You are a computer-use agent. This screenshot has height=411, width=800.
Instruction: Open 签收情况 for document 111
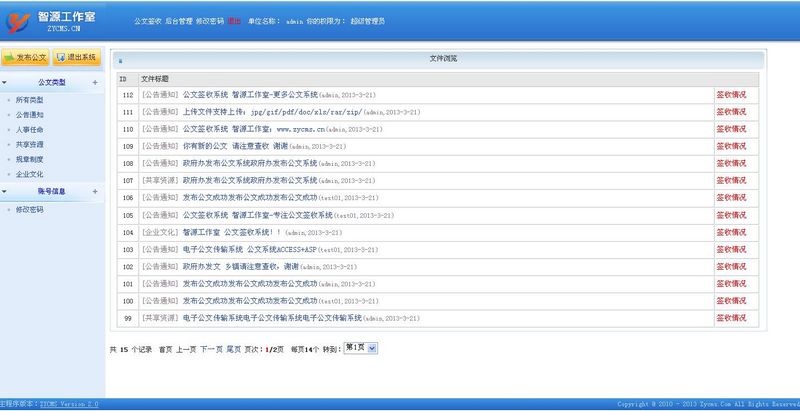[x=731, y=112]
